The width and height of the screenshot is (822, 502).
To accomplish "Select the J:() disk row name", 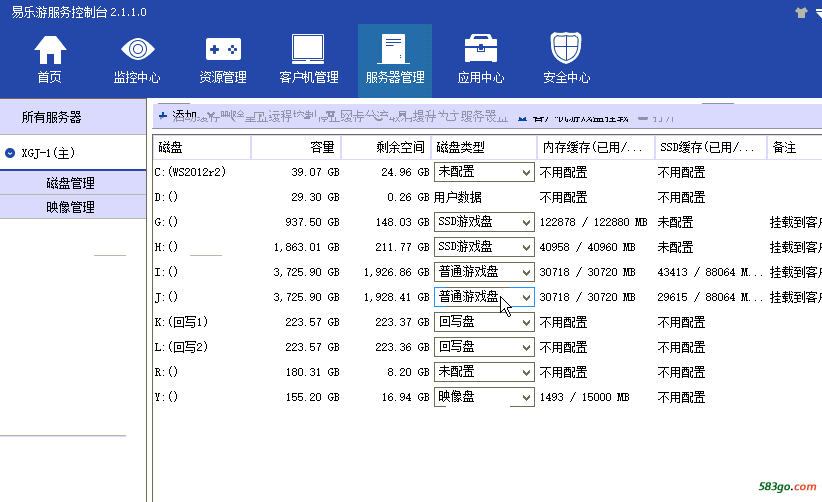I will [166, 297].
